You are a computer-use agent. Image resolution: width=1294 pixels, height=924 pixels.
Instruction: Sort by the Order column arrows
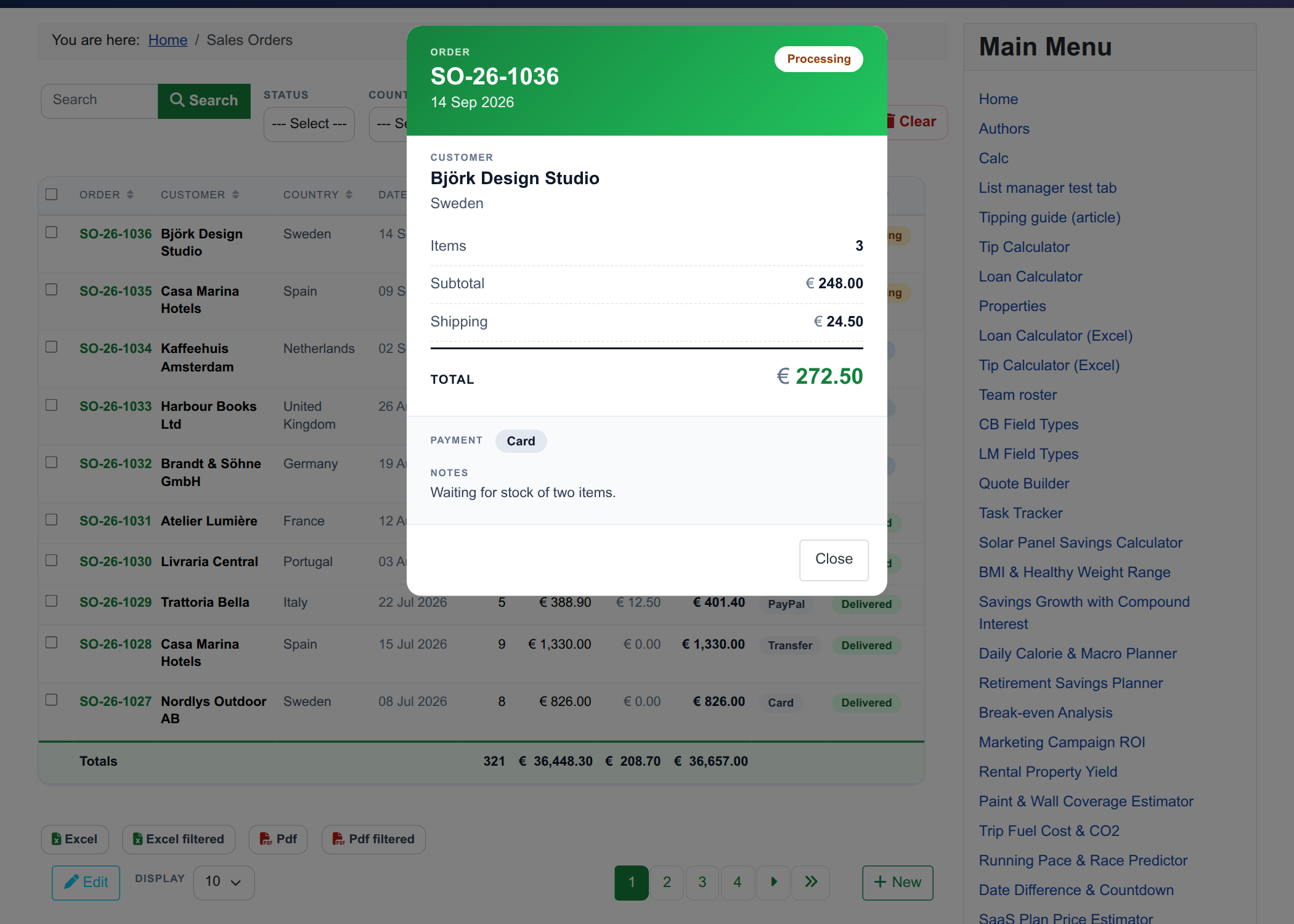coord(130,195)
